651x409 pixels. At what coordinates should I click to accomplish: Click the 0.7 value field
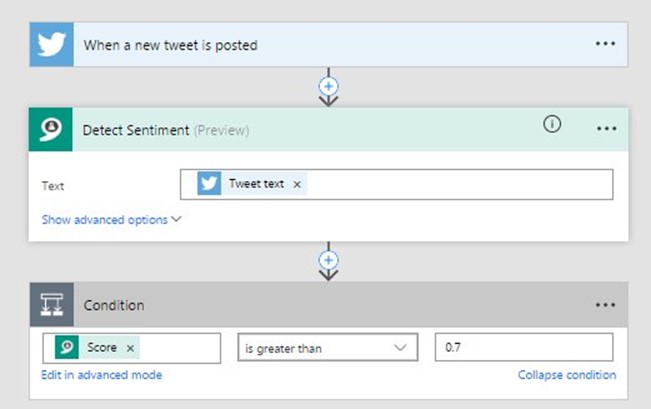click(x=523, y=348)
